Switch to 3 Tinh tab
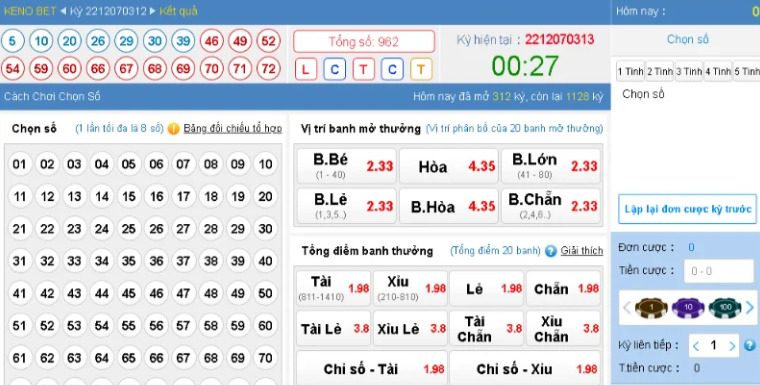This screenshot has height=385, width=760. click(x=689, y=72)
